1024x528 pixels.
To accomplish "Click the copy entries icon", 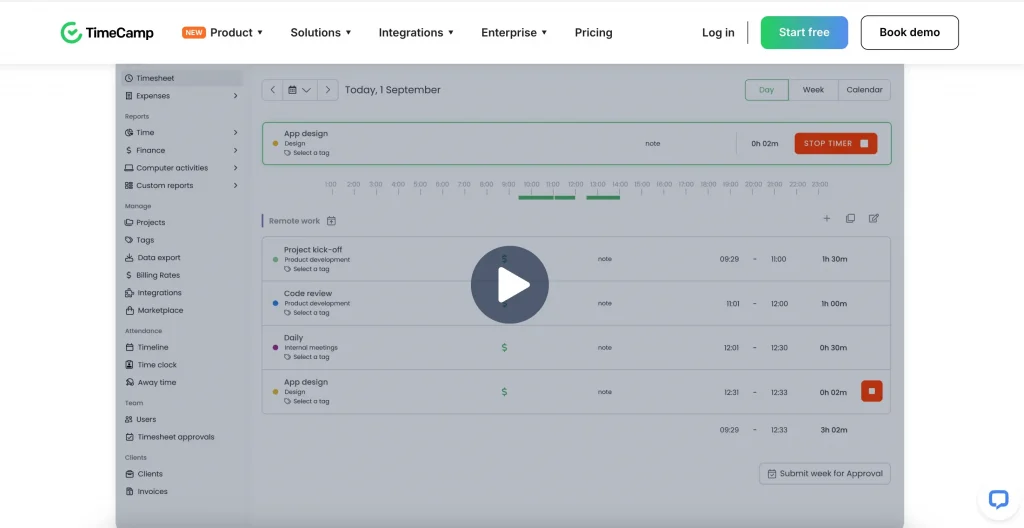I will tap(850, 218).
